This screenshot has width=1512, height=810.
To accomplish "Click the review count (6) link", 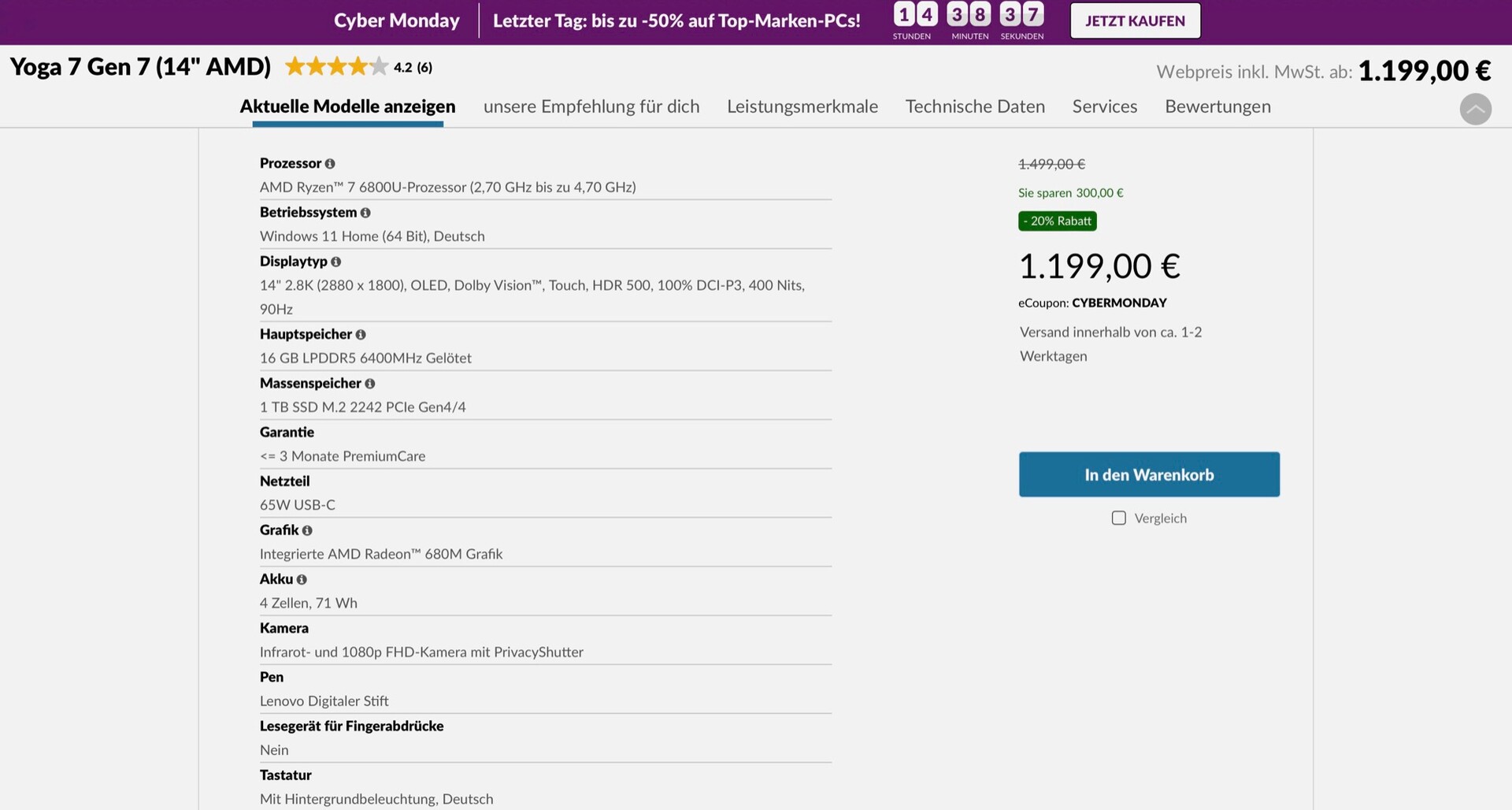I will pyautogui.click(x=424, y=68).
